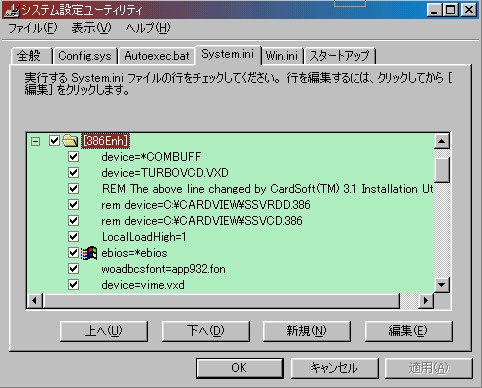Click the Windows flag icon next to ebios=*ebios
482x388 pixels.
[89, 253]
